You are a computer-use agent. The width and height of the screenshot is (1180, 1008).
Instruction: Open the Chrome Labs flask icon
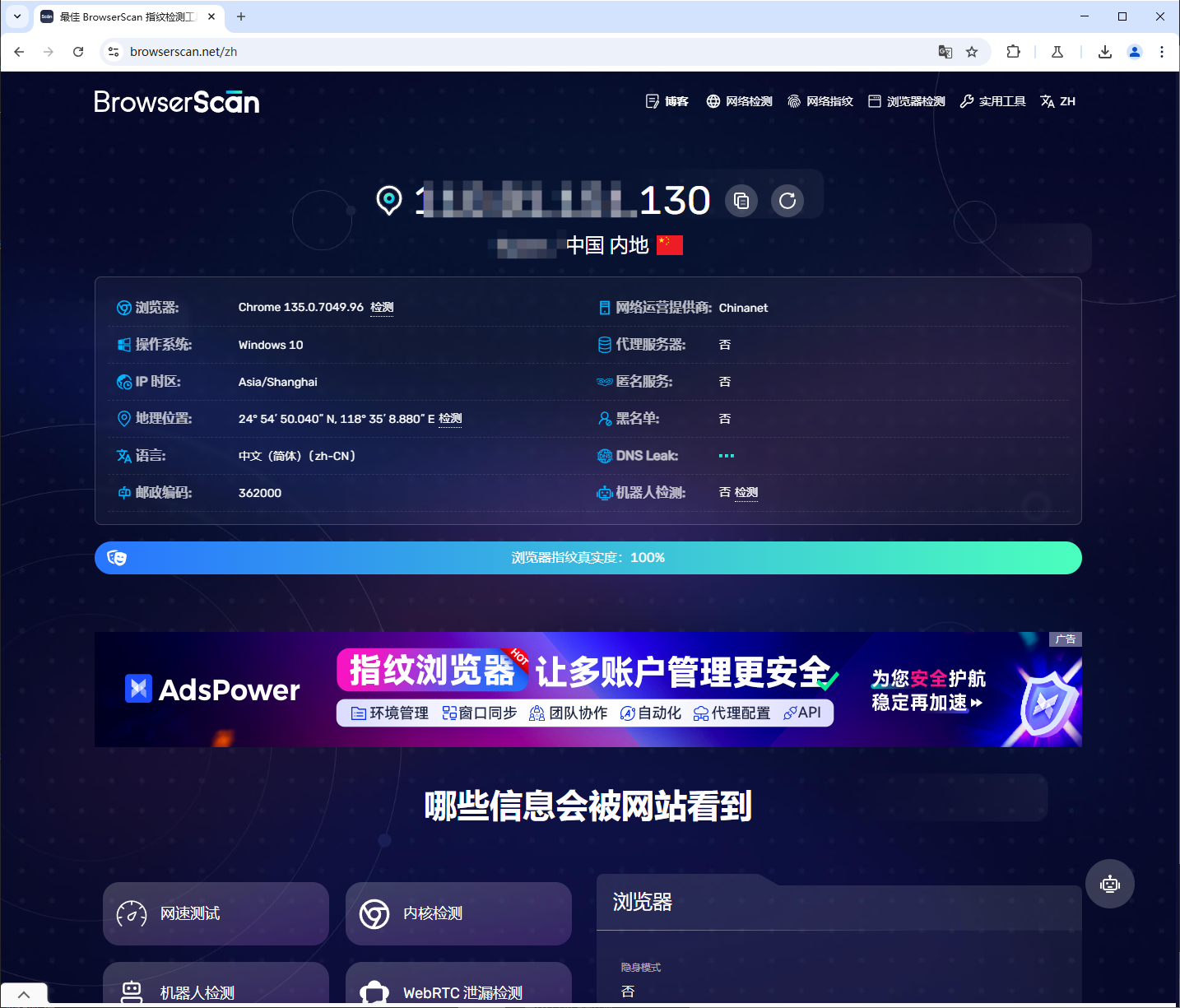[x=1057, y=52]
